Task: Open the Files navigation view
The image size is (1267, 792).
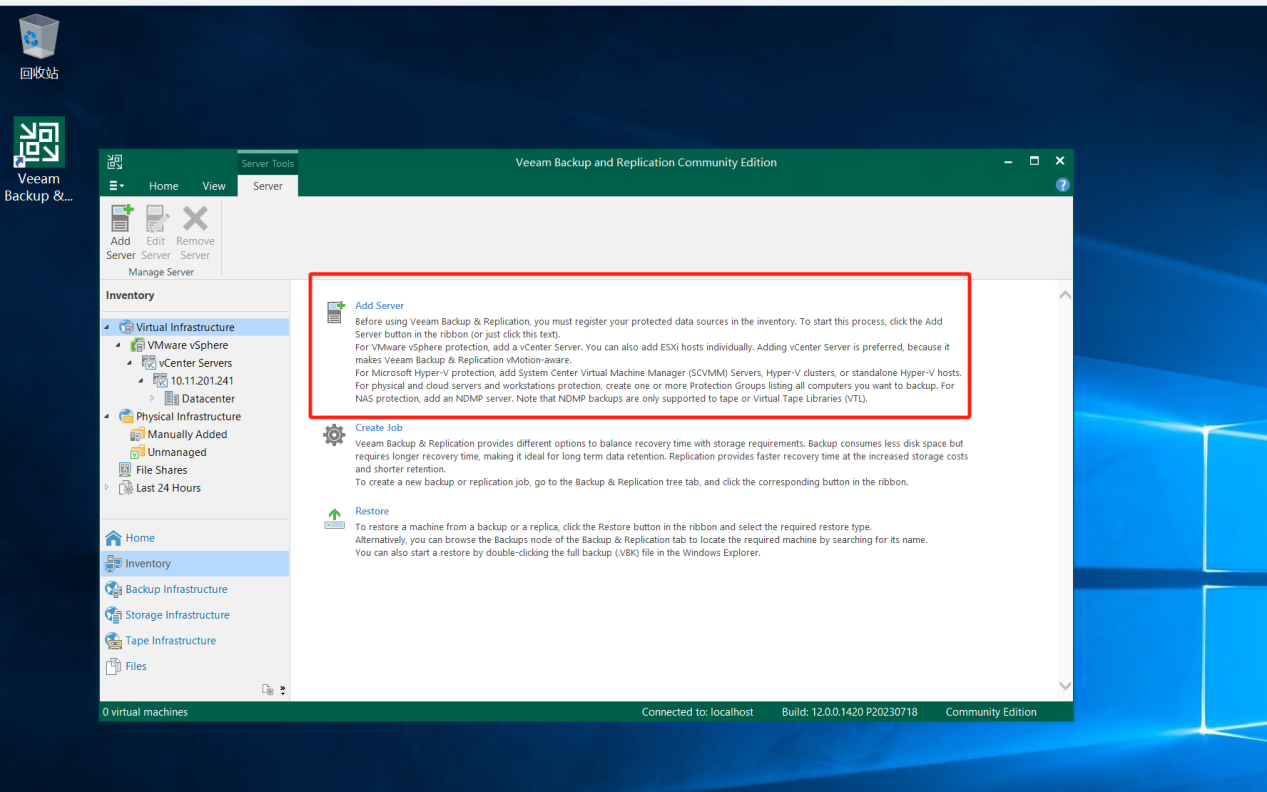Action: (194, 666)
